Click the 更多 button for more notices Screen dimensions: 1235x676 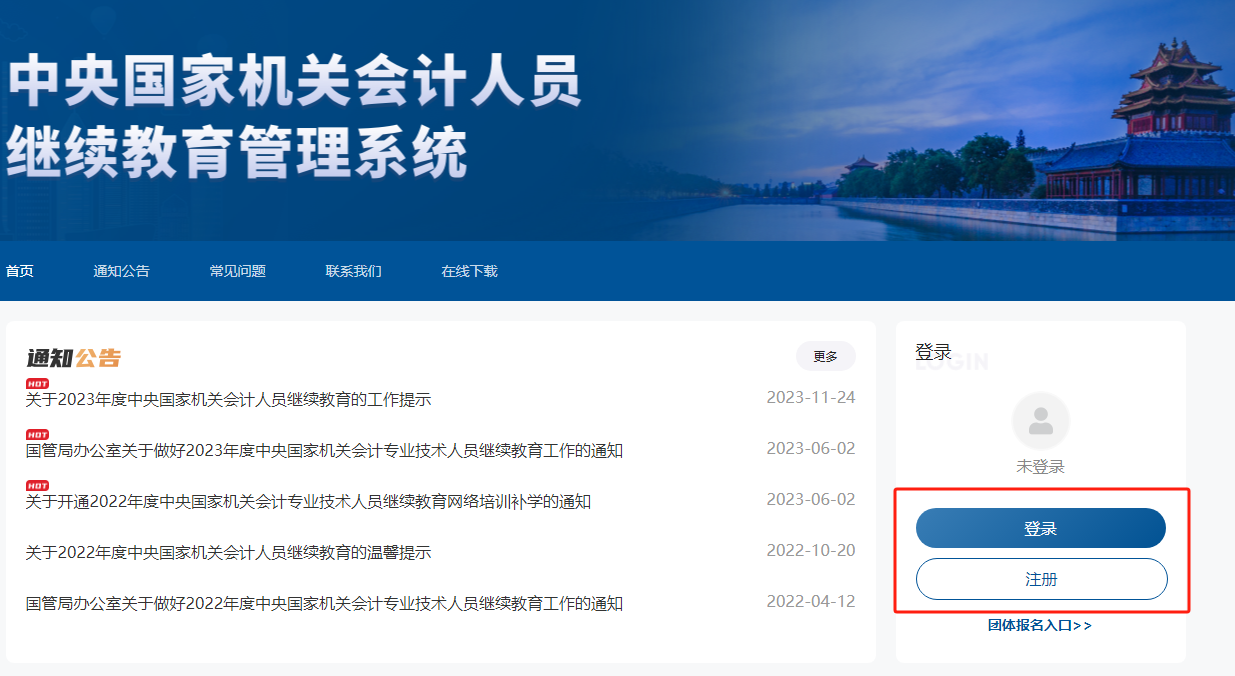[825, 356]
